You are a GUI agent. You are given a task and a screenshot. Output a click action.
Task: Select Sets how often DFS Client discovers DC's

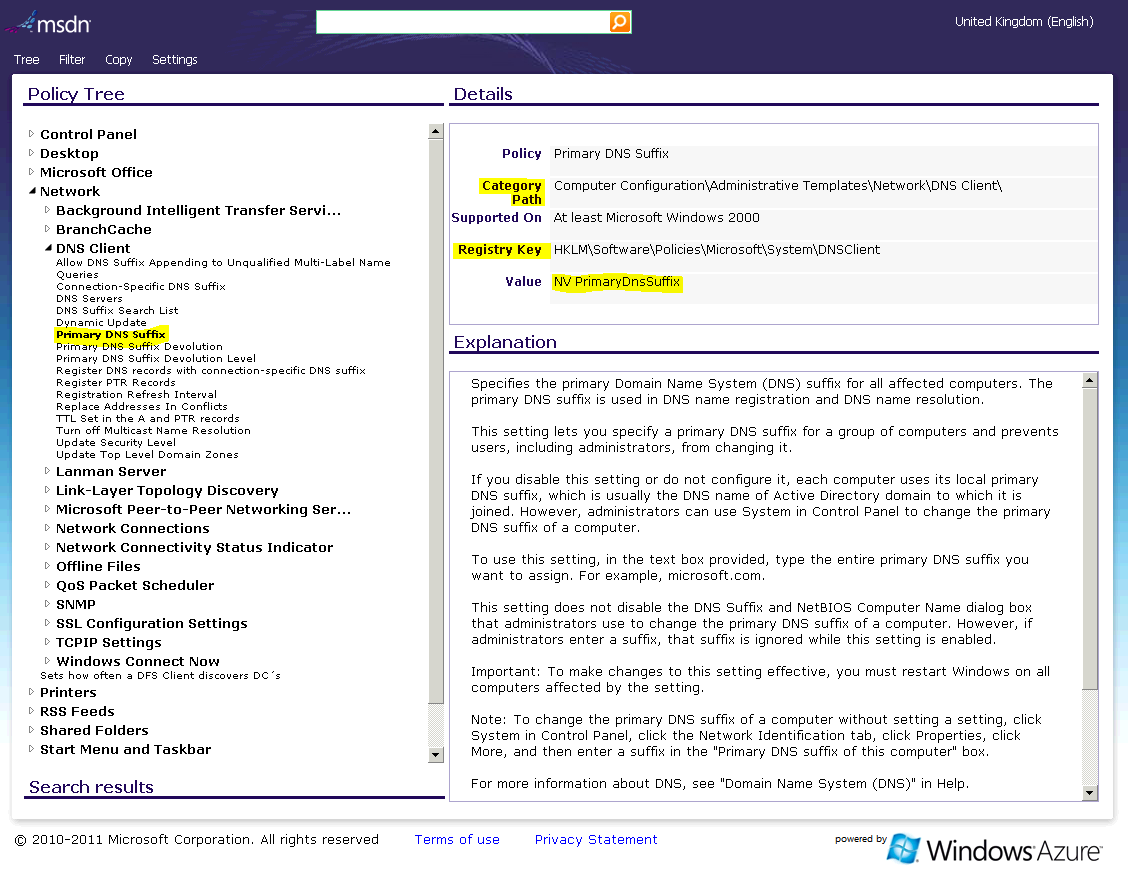coord(160,676)
